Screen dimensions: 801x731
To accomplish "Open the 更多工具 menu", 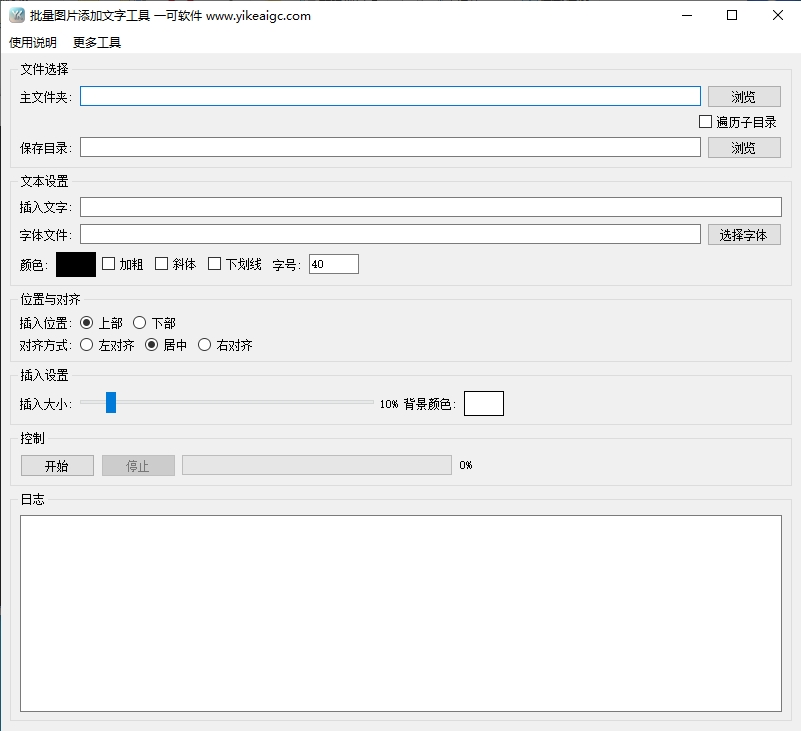I will [97, 42].
